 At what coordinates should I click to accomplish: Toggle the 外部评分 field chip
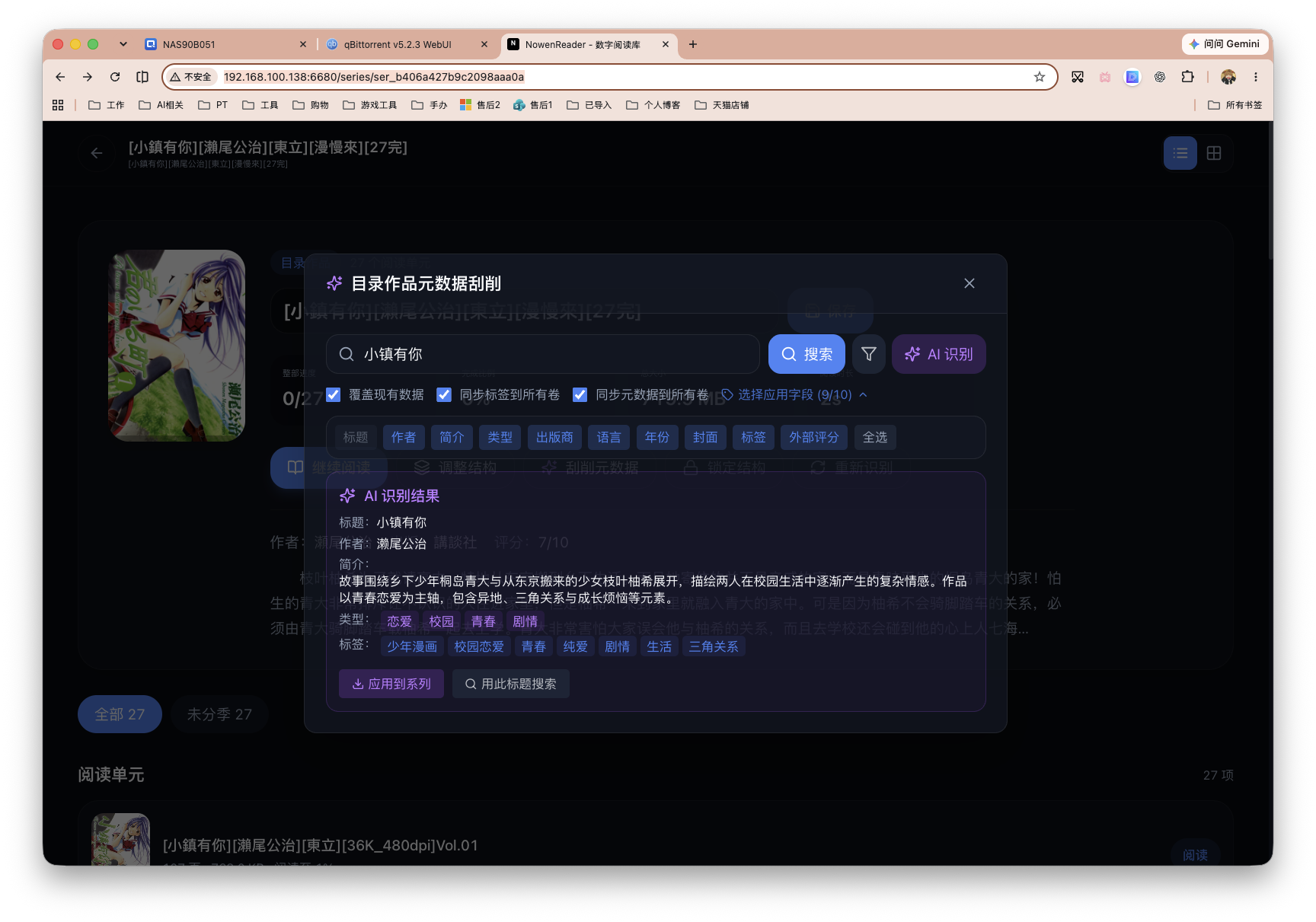814,437
